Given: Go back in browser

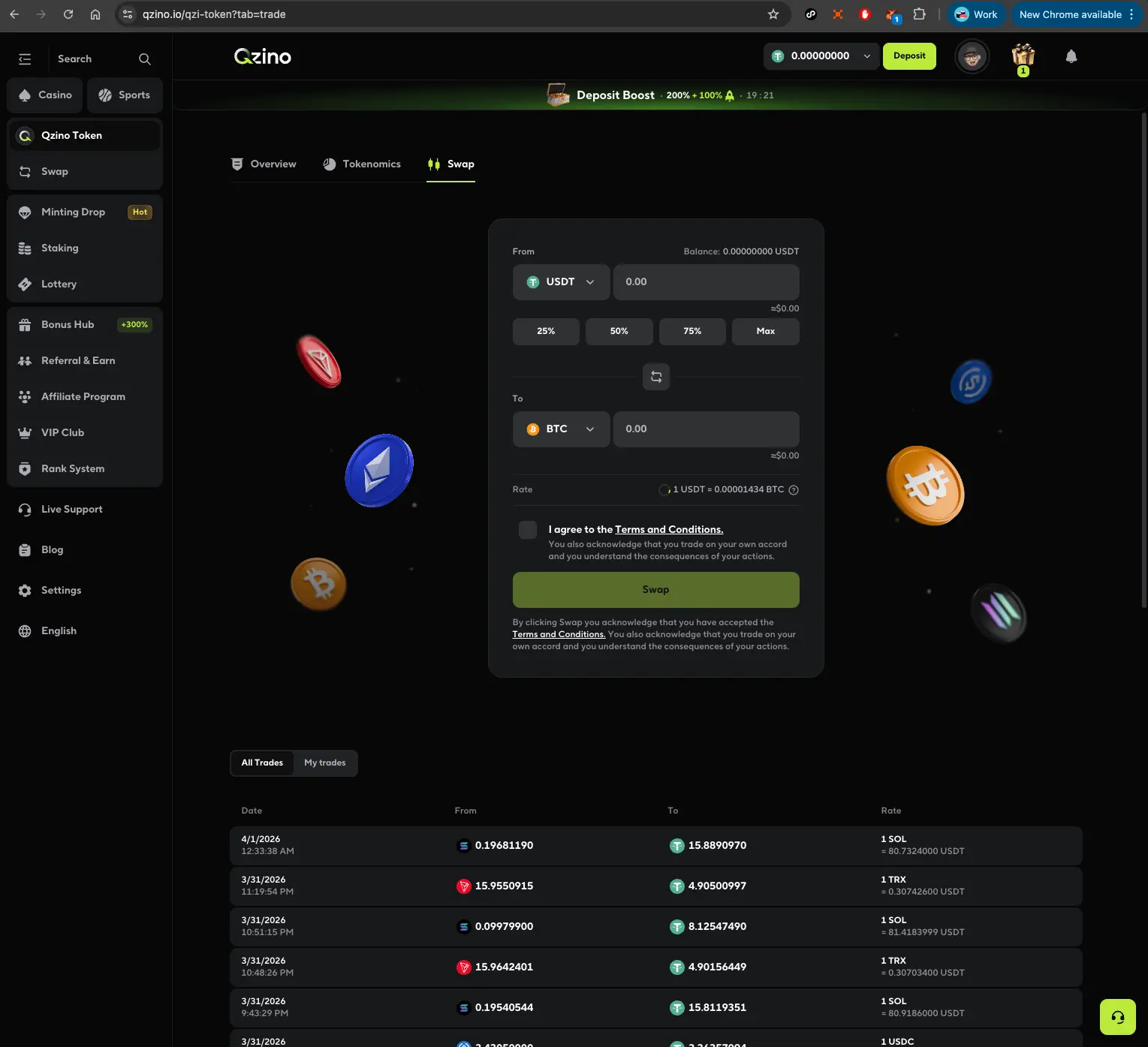Looking at the screenshot, I should click(14, 14).
